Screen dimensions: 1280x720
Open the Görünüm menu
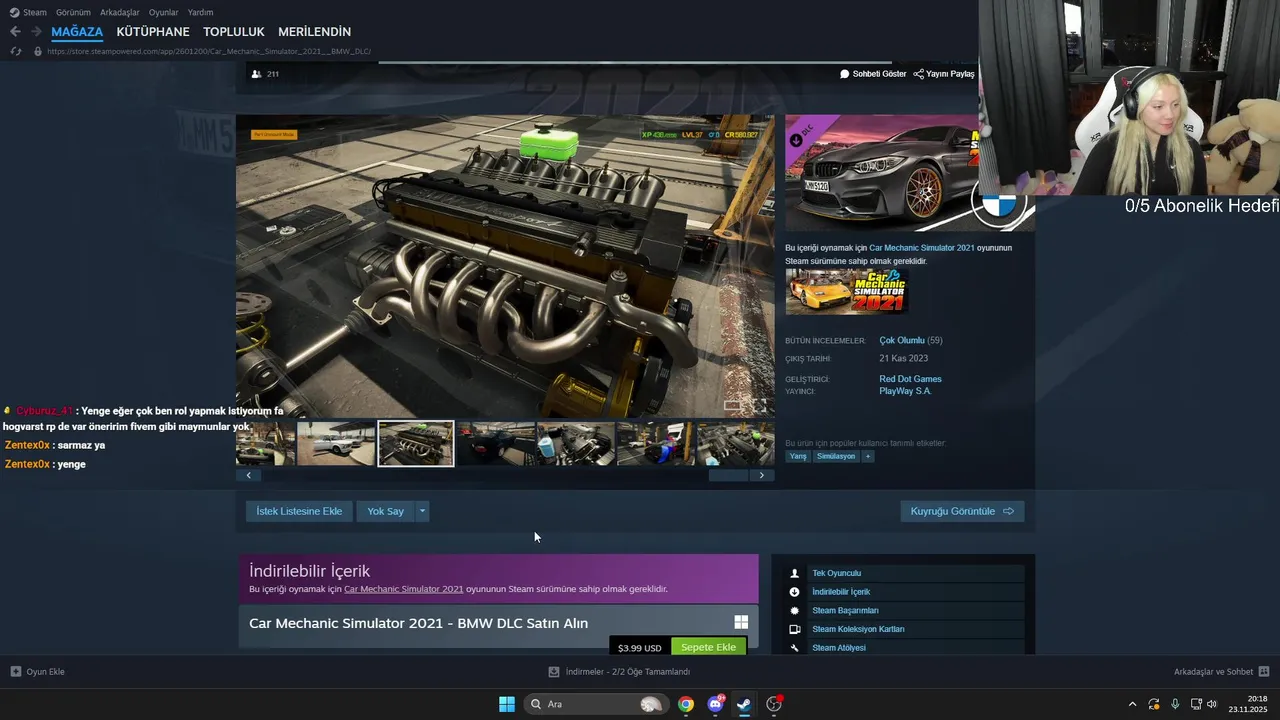click(73, 12)
